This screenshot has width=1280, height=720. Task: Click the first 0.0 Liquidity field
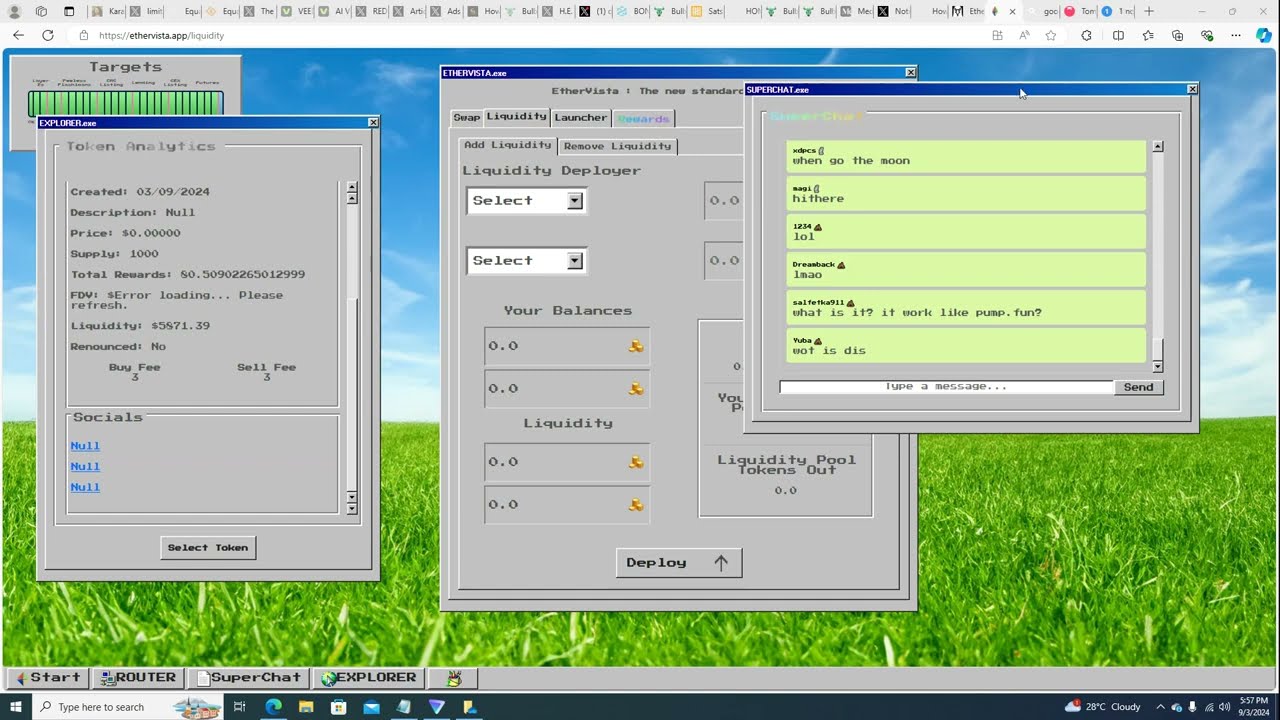[x=567, y=462]
